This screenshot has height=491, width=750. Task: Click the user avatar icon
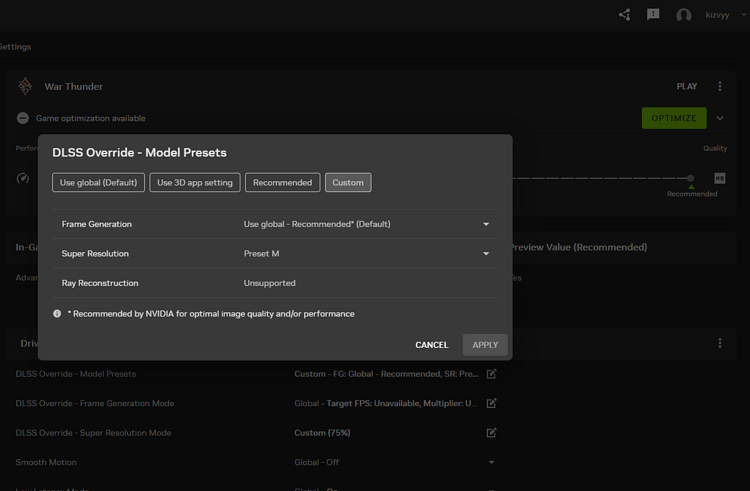tap(684, 15)
